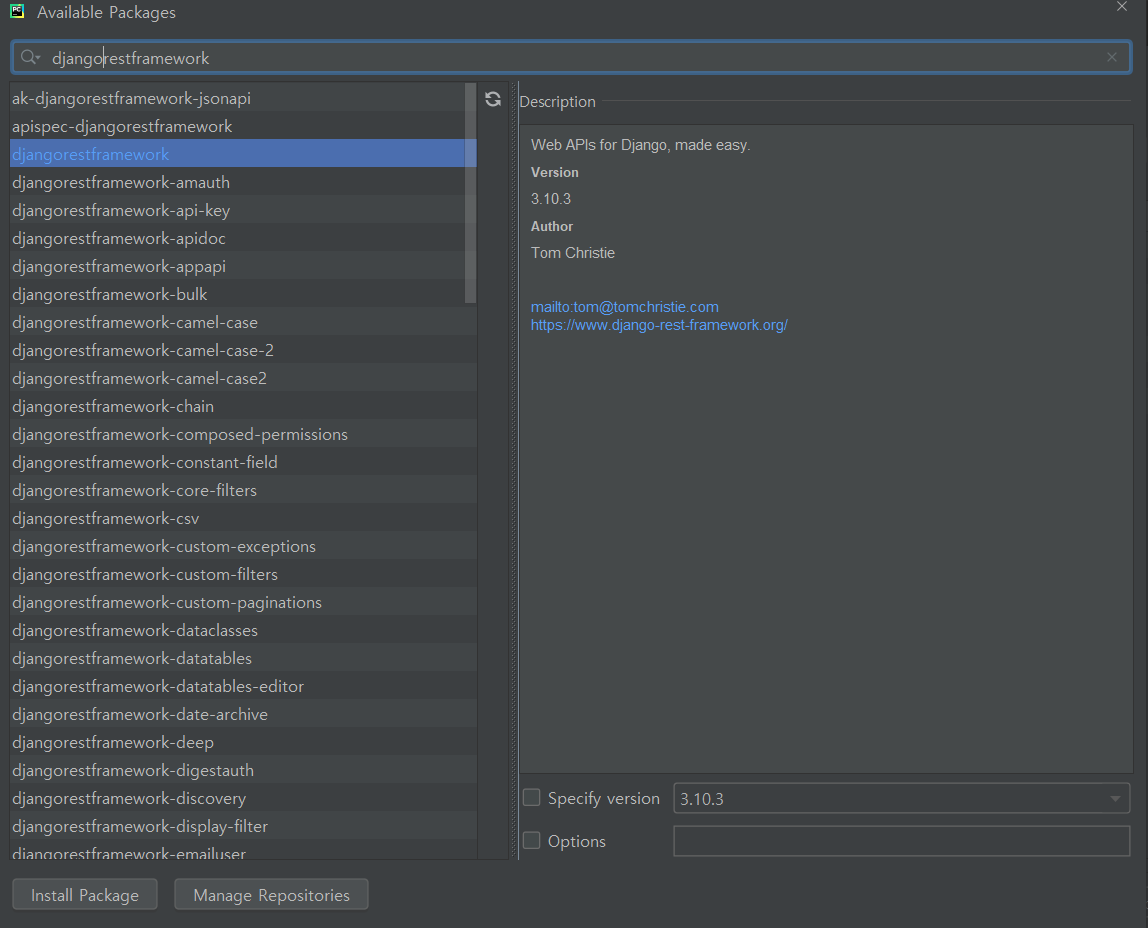
Task: Select djangorestframework-csv package
Action: 242,517
